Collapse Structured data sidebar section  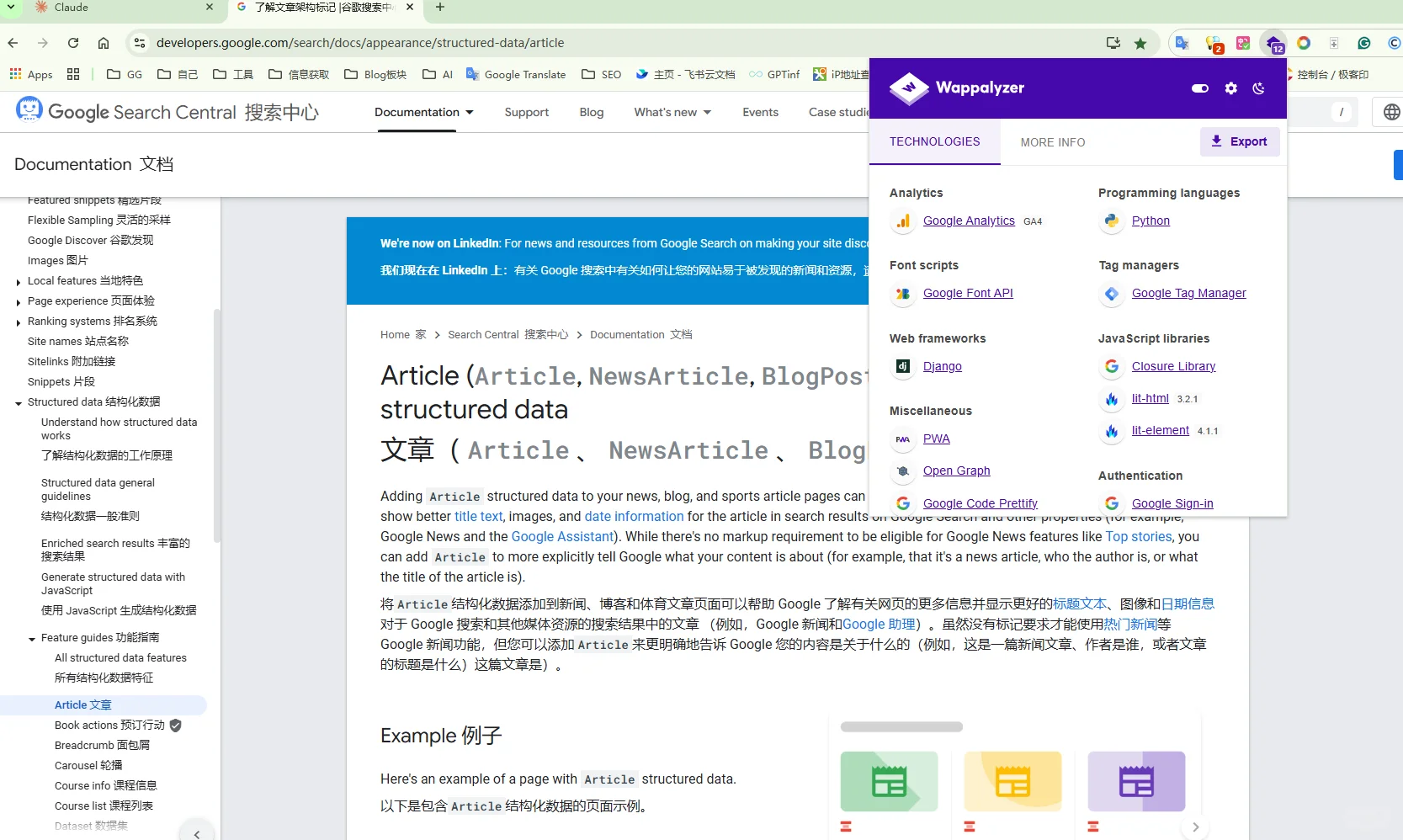[x=19, y=403]
